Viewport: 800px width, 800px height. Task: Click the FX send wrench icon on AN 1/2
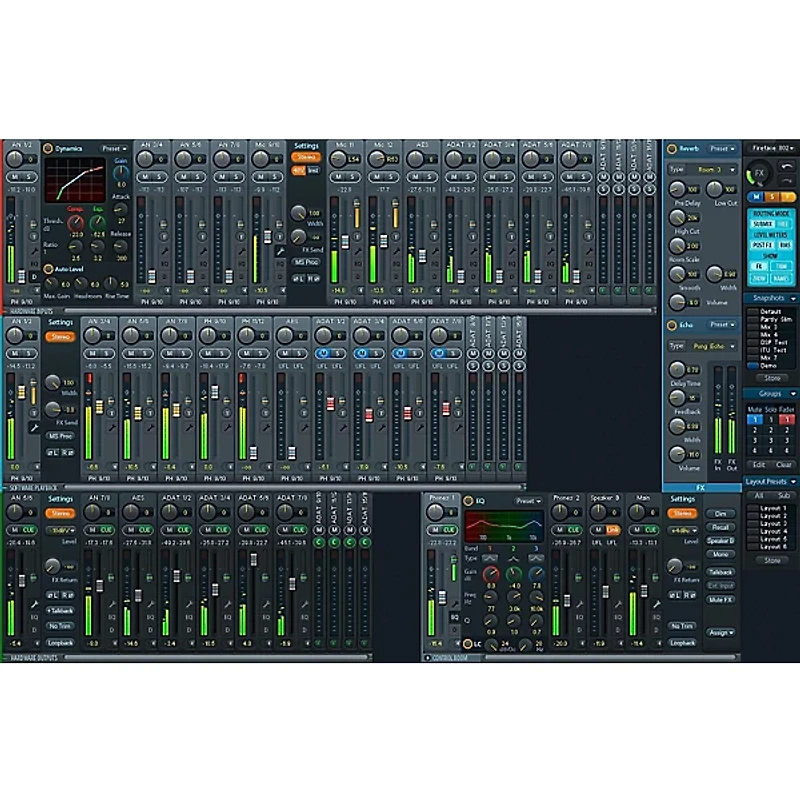click(36, 252)
